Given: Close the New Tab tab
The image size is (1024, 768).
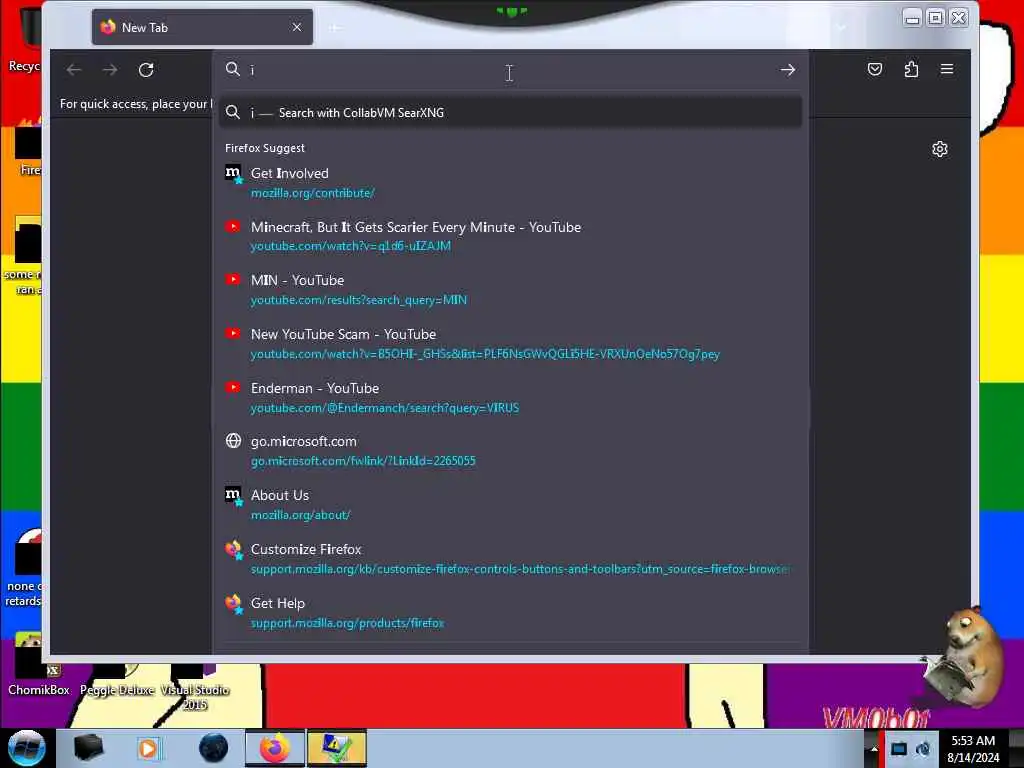Looking at the screenshot, I should [296, 27].
